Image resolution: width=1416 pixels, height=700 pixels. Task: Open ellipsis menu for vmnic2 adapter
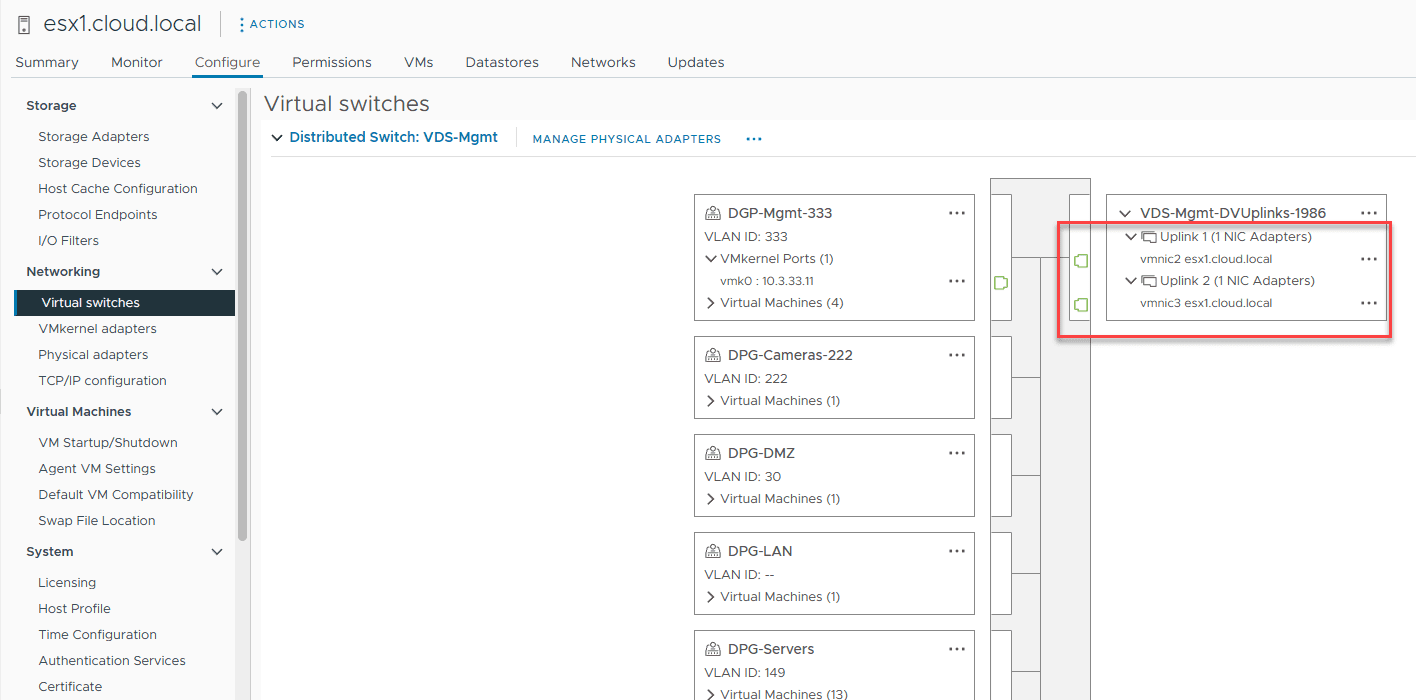[1369, 259]
